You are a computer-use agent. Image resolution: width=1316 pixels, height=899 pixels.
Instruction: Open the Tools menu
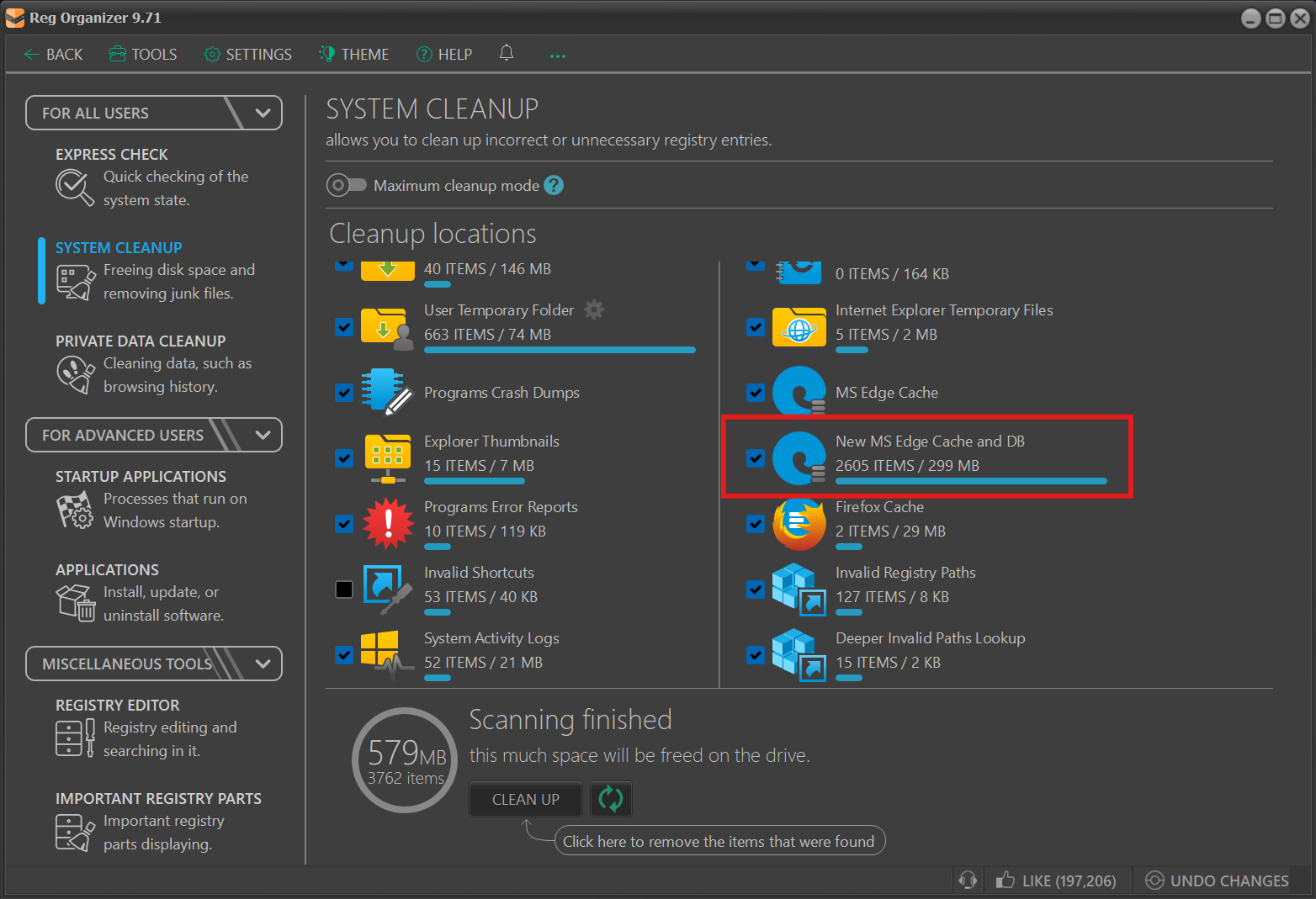coord(143,55)
